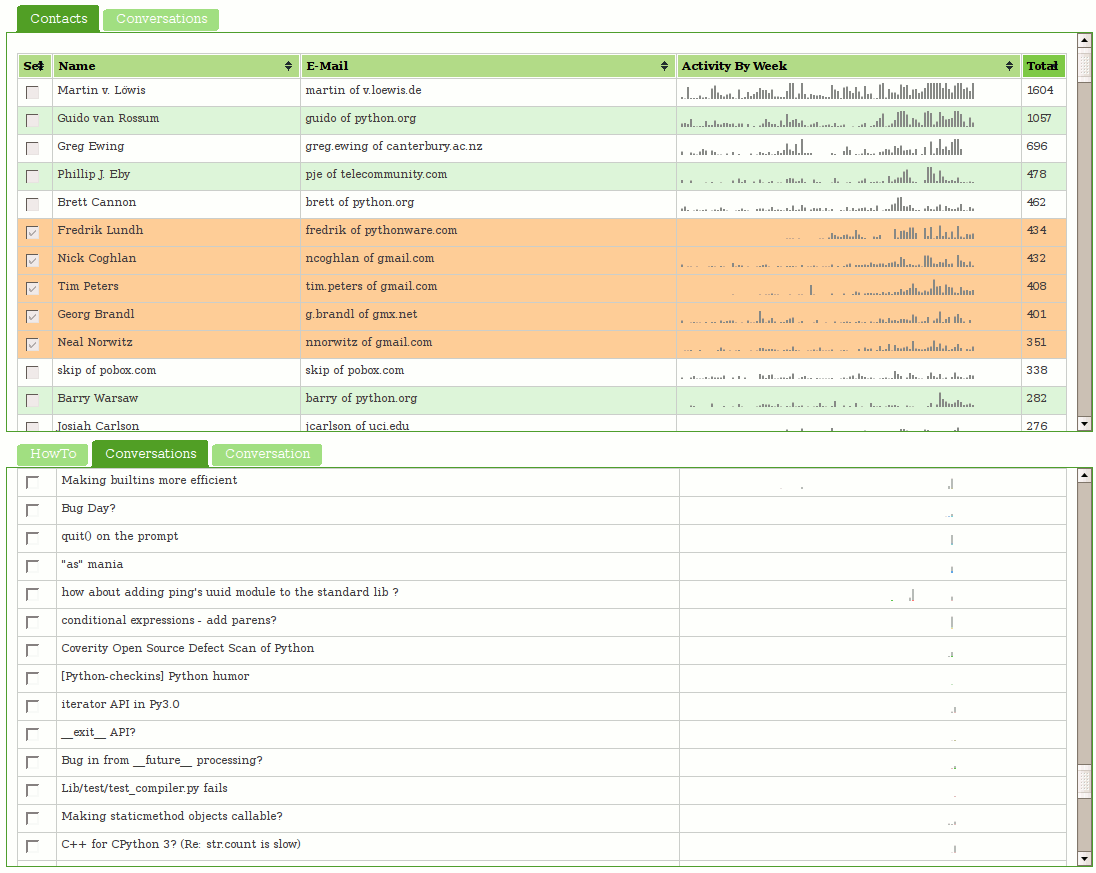Click the conversations list scroll-up arrow
This screenshot has width=1096, height=873.
click(x=1084, y=475)
